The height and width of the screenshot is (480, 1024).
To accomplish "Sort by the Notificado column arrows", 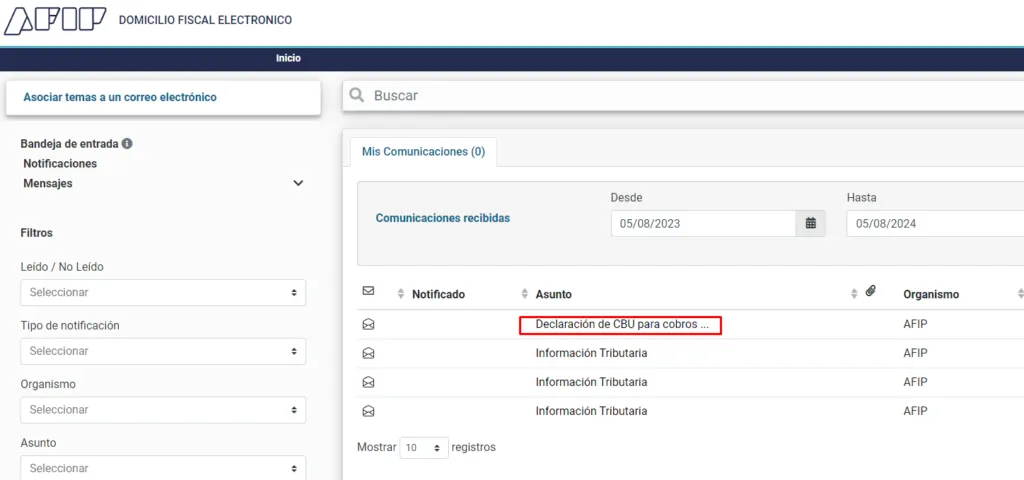I will pos(401,295).
